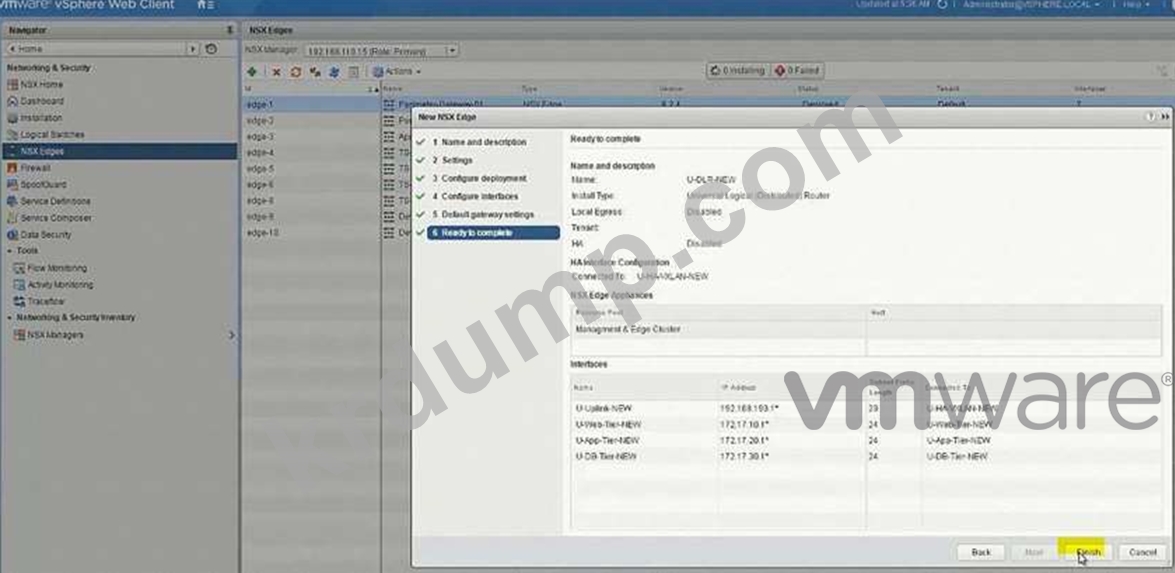This screenshot has width=1175, height=573.
Task: Click the Logical Switches icon
Action: click(12, 135)
